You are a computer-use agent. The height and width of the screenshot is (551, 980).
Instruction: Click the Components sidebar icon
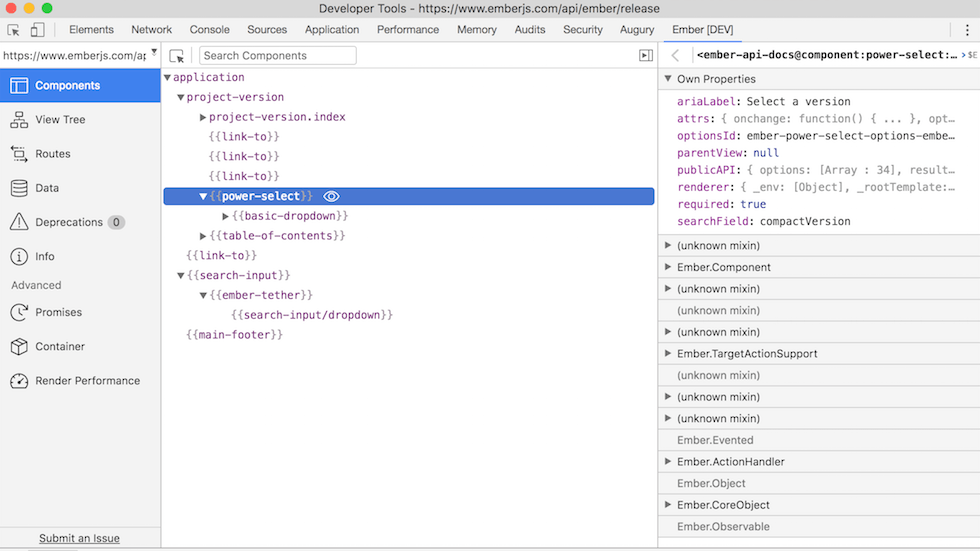(19, 86)
